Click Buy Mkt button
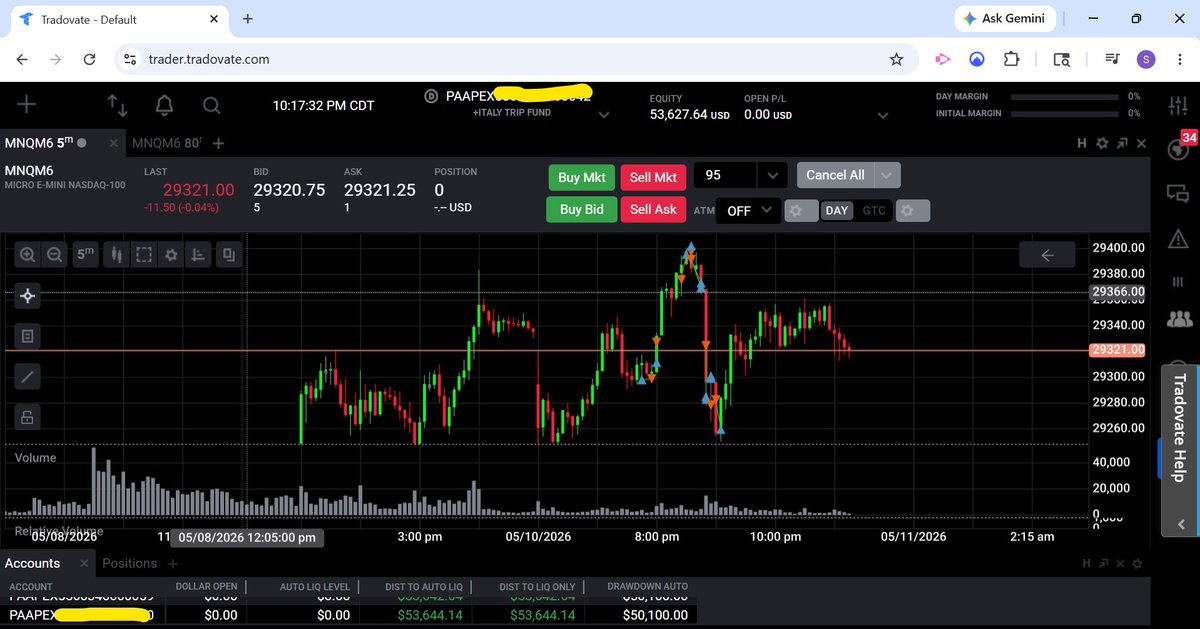 [x=581, y=177]
